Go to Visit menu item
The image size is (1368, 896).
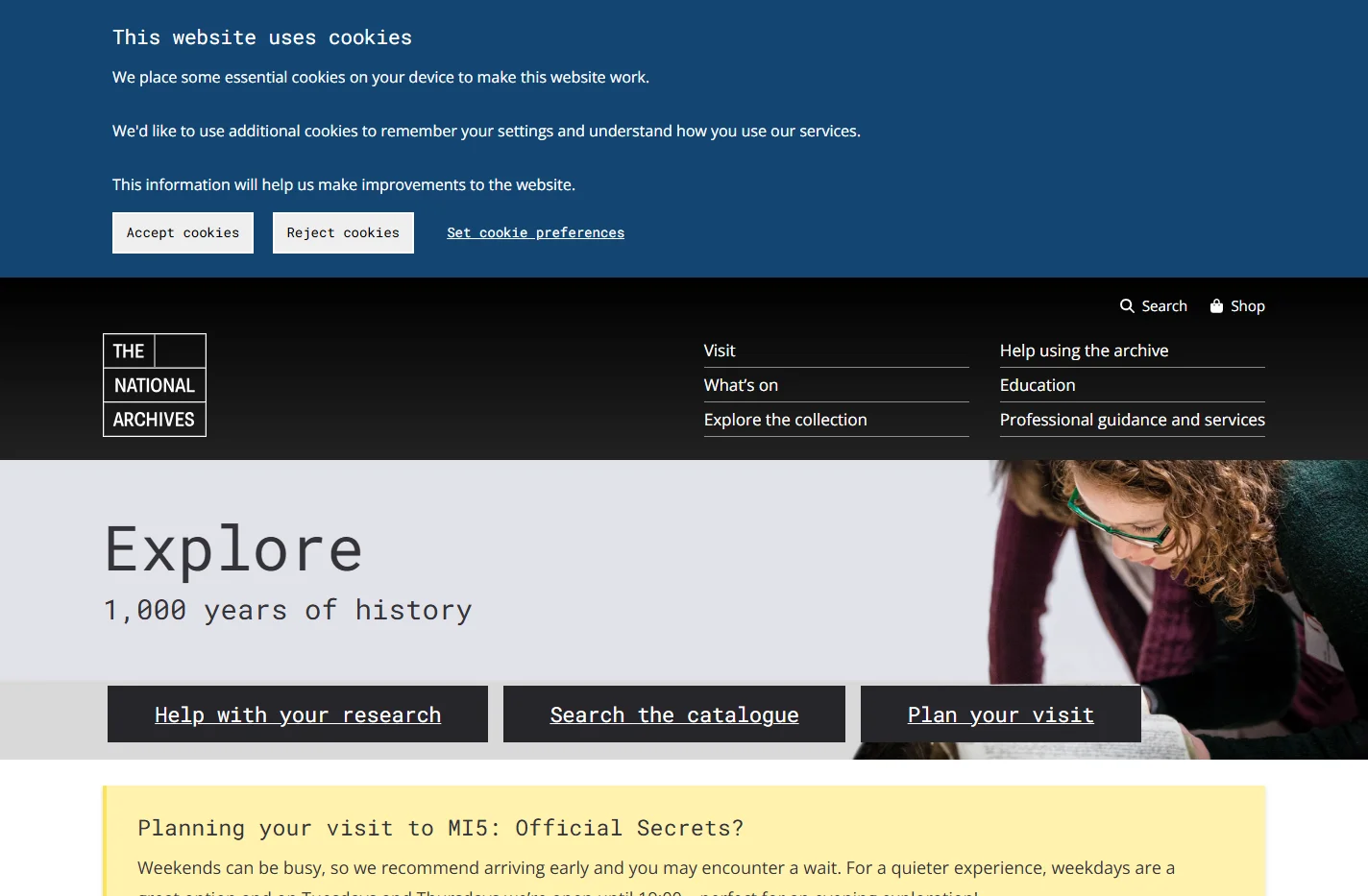[720, 351]
